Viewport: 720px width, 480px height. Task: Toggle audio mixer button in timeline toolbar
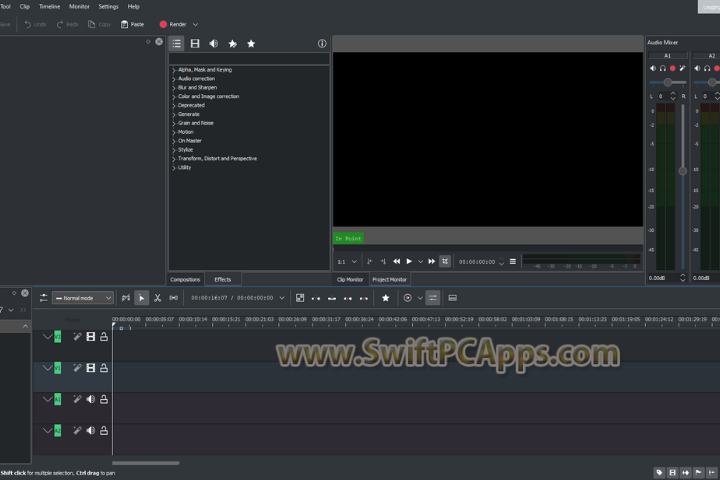[433, 298]
